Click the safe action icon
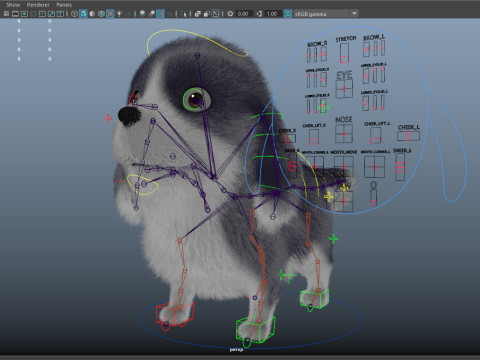The height and width of the screenshot is (360, 480). [51, 14]
